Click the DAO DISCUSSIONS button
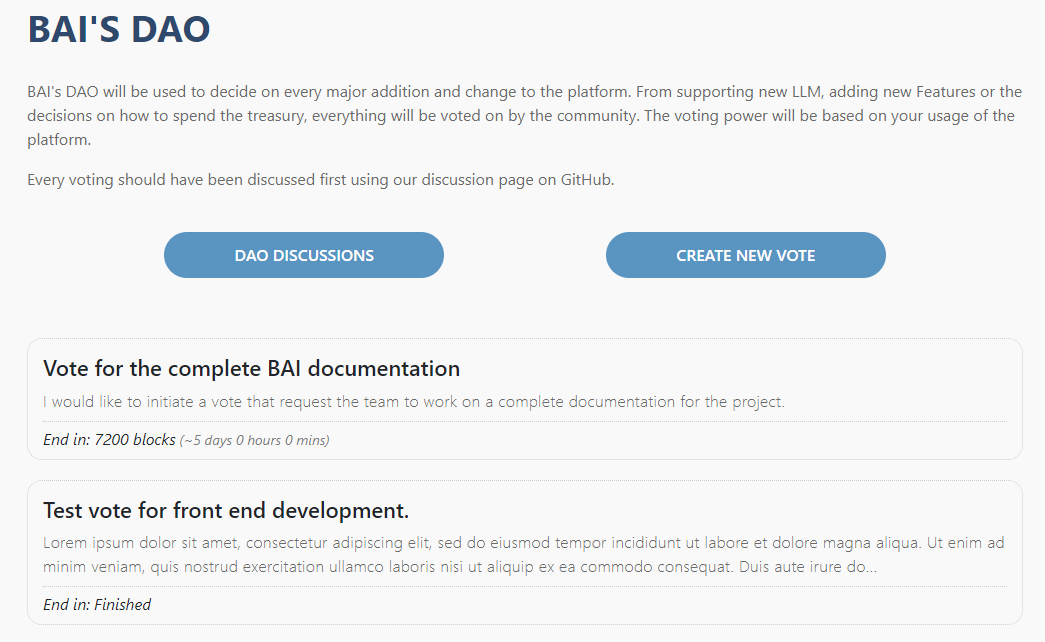The image size is (1045, 642). click(304, 255)
